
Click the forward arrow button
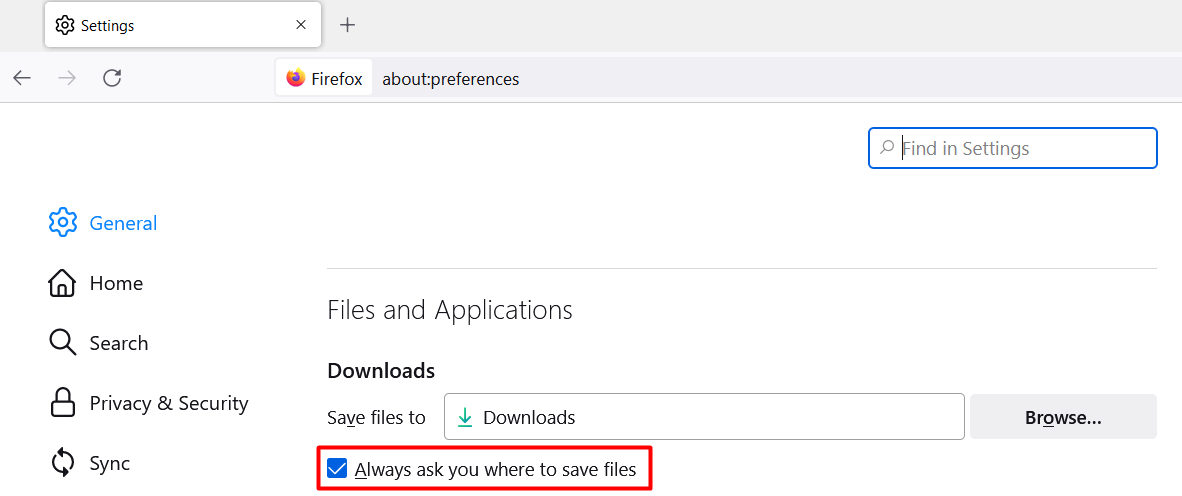coord(67,78)
